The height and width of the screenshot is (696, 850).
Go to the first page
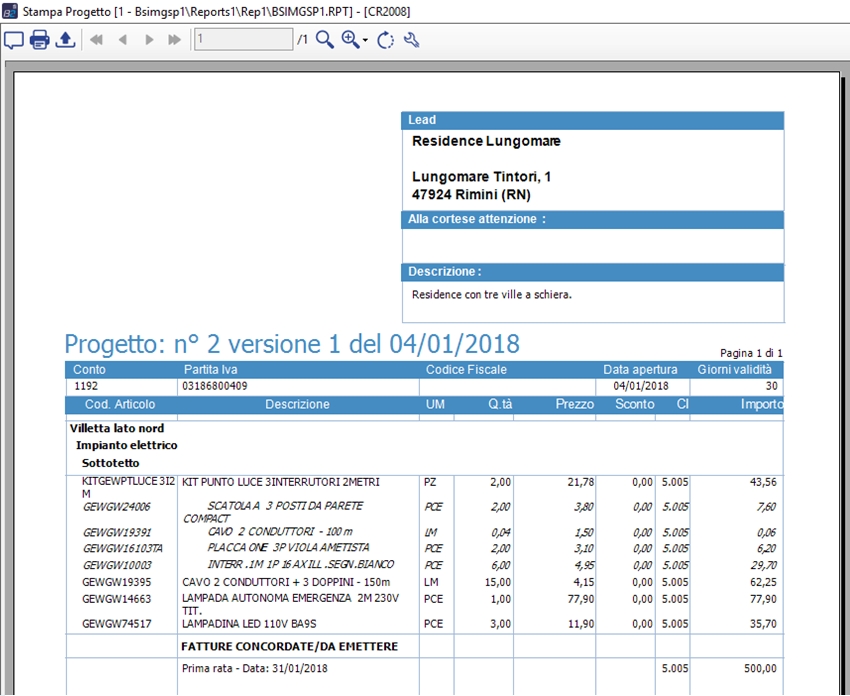pos(97,40)
